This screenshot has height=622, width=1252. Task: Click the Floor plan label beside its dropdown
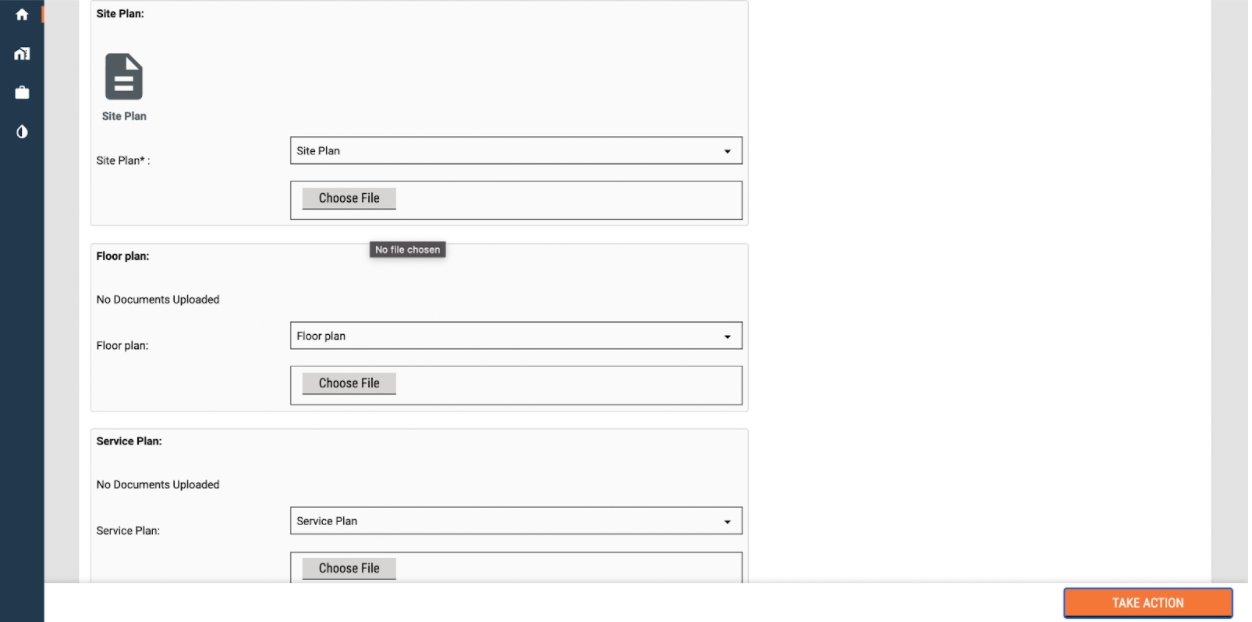coord(122,346)
